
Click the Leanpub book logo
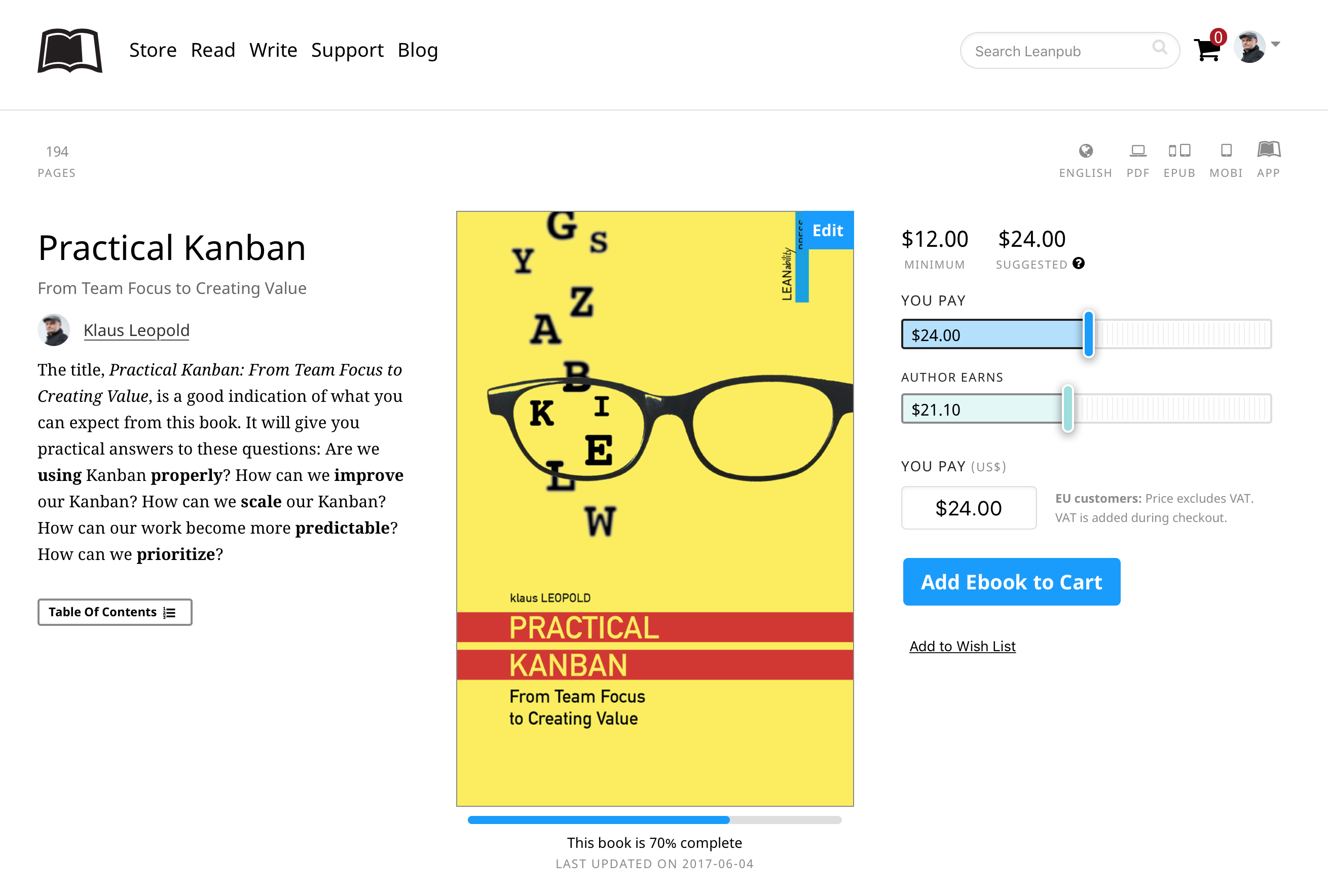pyautogui.click(x=70, y=50)
